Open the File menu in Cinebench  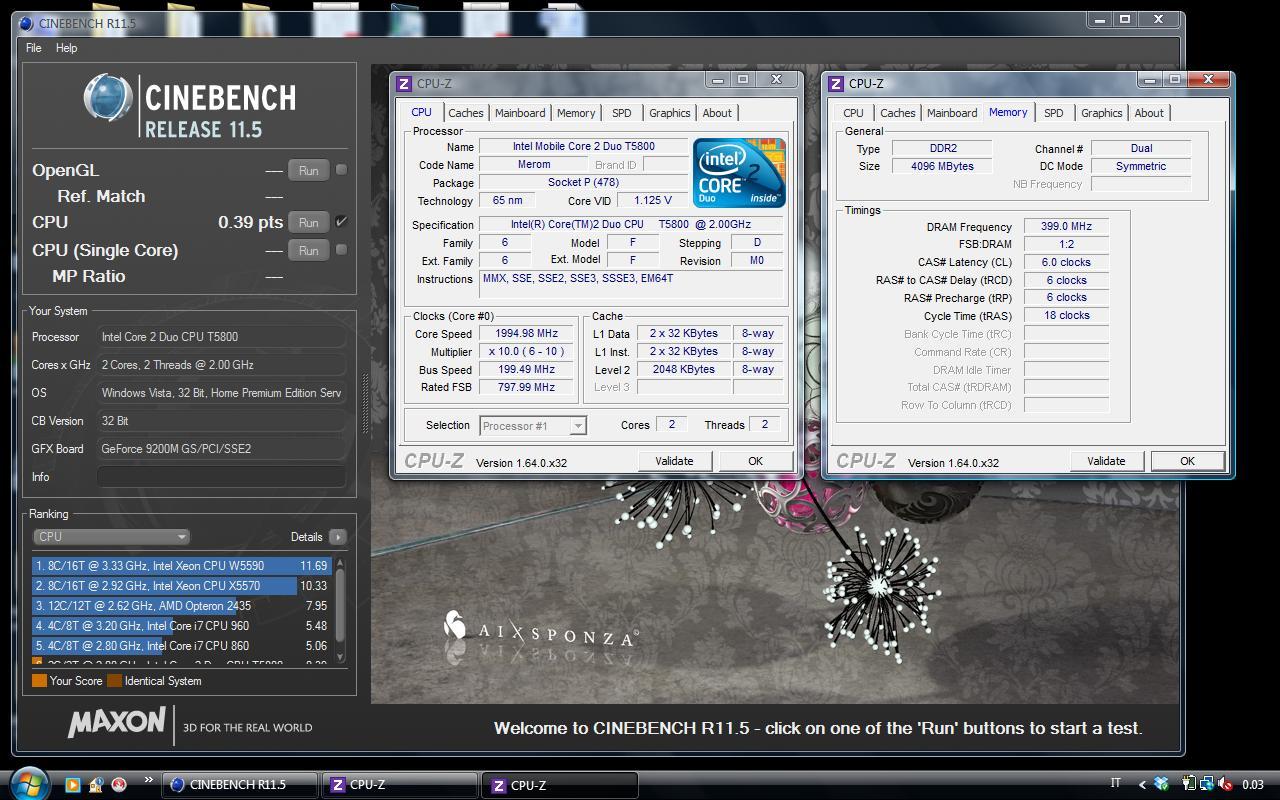point(33,48)
